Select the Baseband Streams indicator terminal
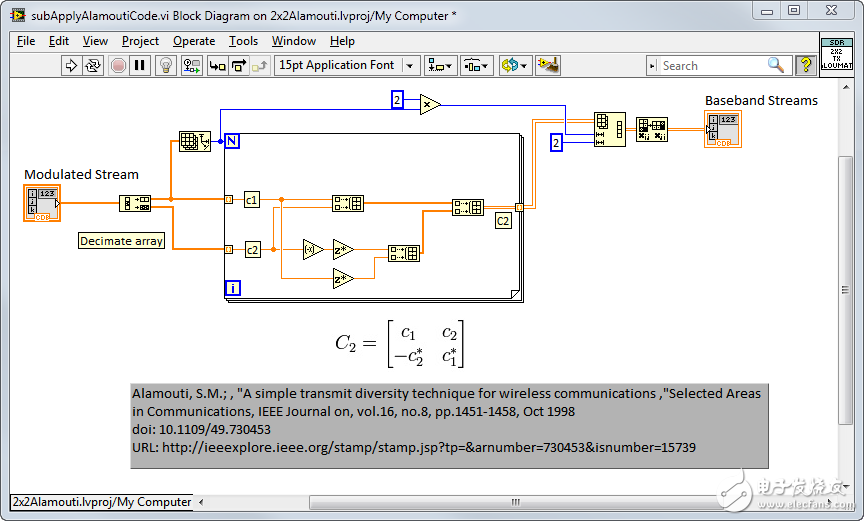The width and height of the screenshot is (864, 521). [x=723, y=130]
